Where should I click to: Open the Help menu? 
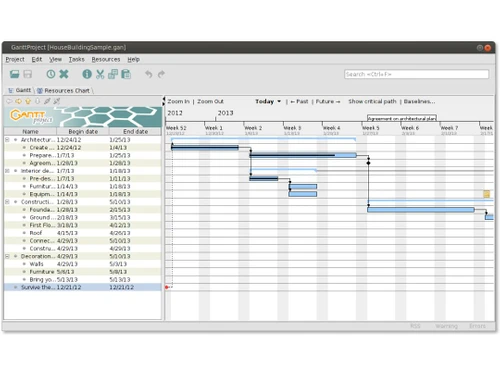[x=133, y=59]
